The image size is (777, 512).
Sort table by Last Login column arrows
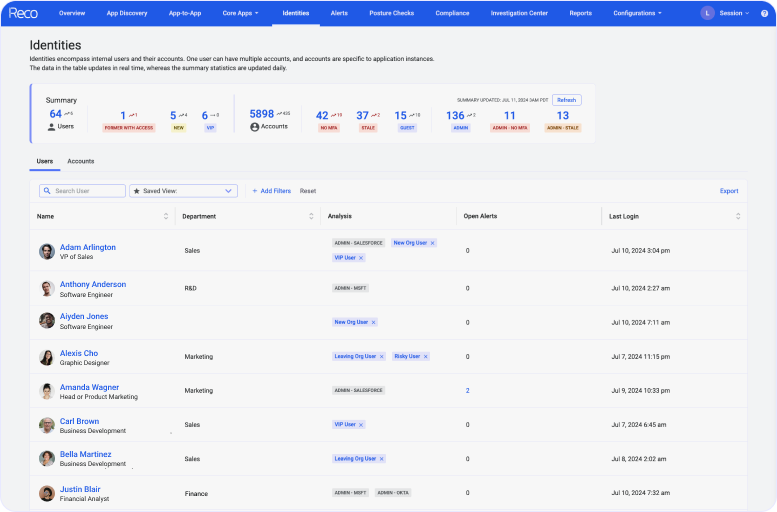738,216
